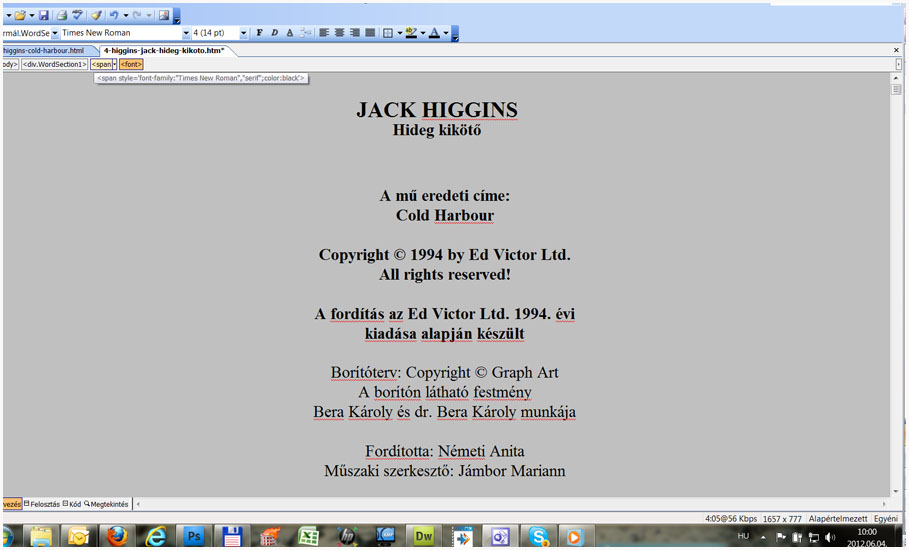Undo the last action
The image size is (909, 550).
click(114, 16)
